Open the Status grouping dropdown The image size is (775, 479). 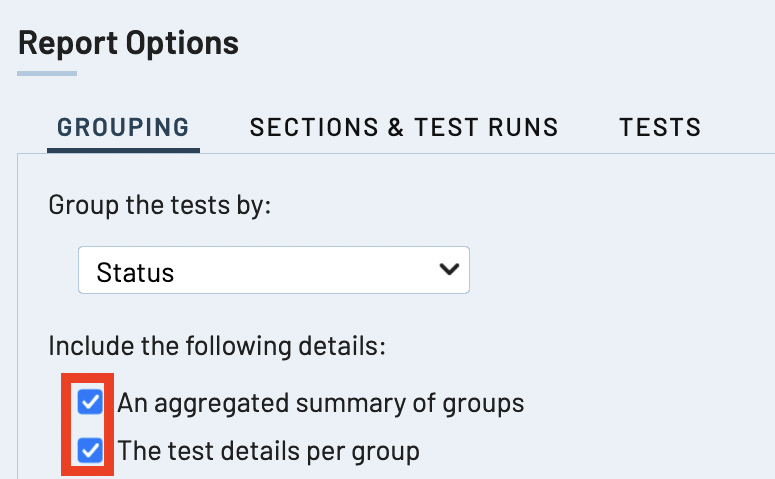click(x=273, y=271)
